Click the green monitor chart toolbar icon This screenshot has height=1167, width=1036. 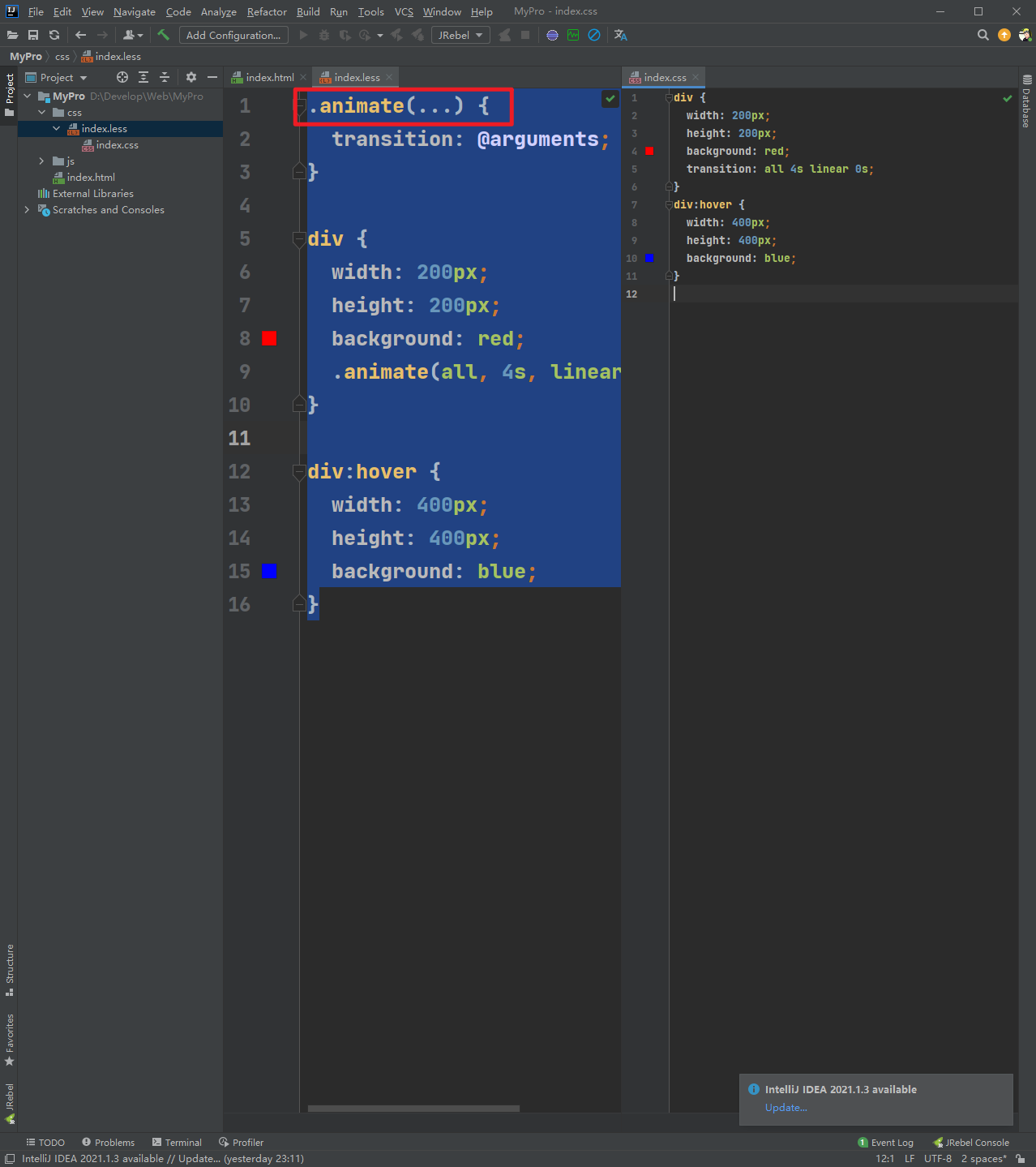click(x=573, y=35)
